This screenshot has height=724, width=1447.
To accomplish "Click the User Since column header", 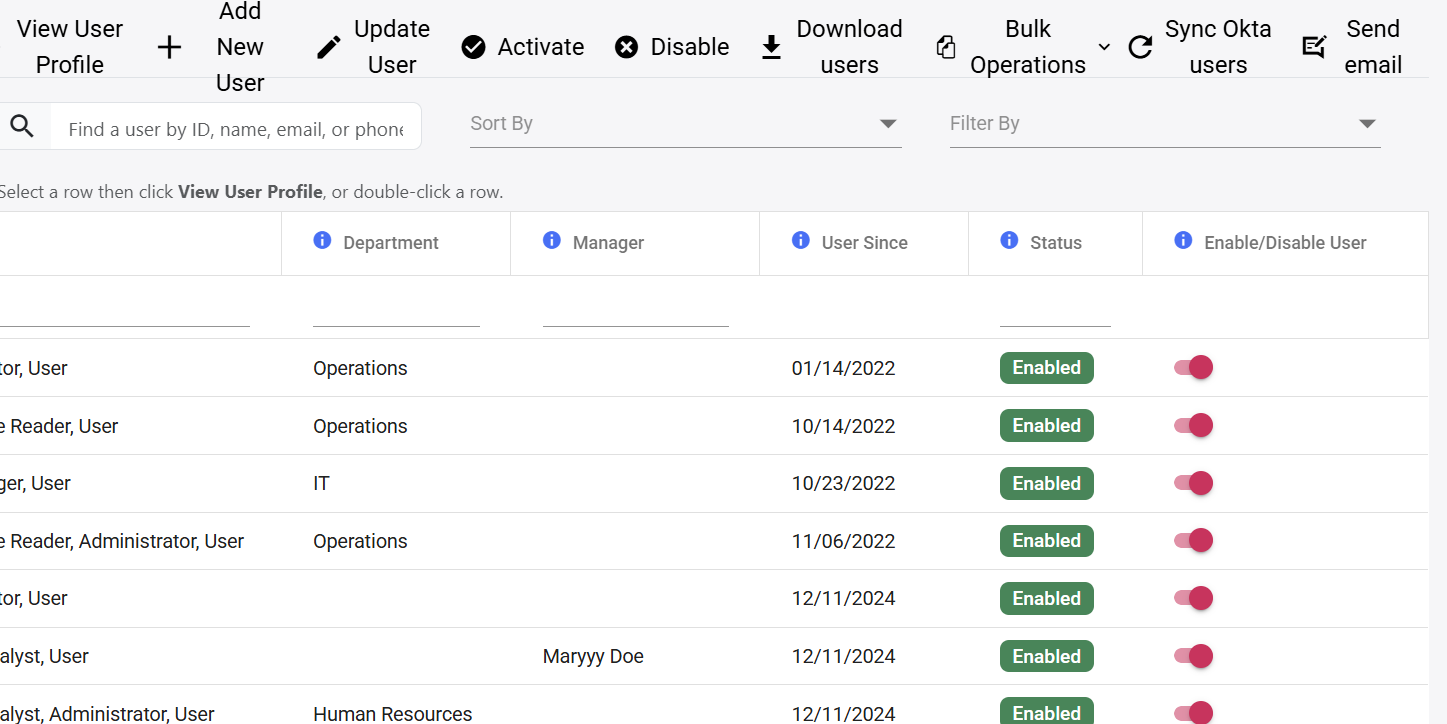I will (x=864, y=243).
